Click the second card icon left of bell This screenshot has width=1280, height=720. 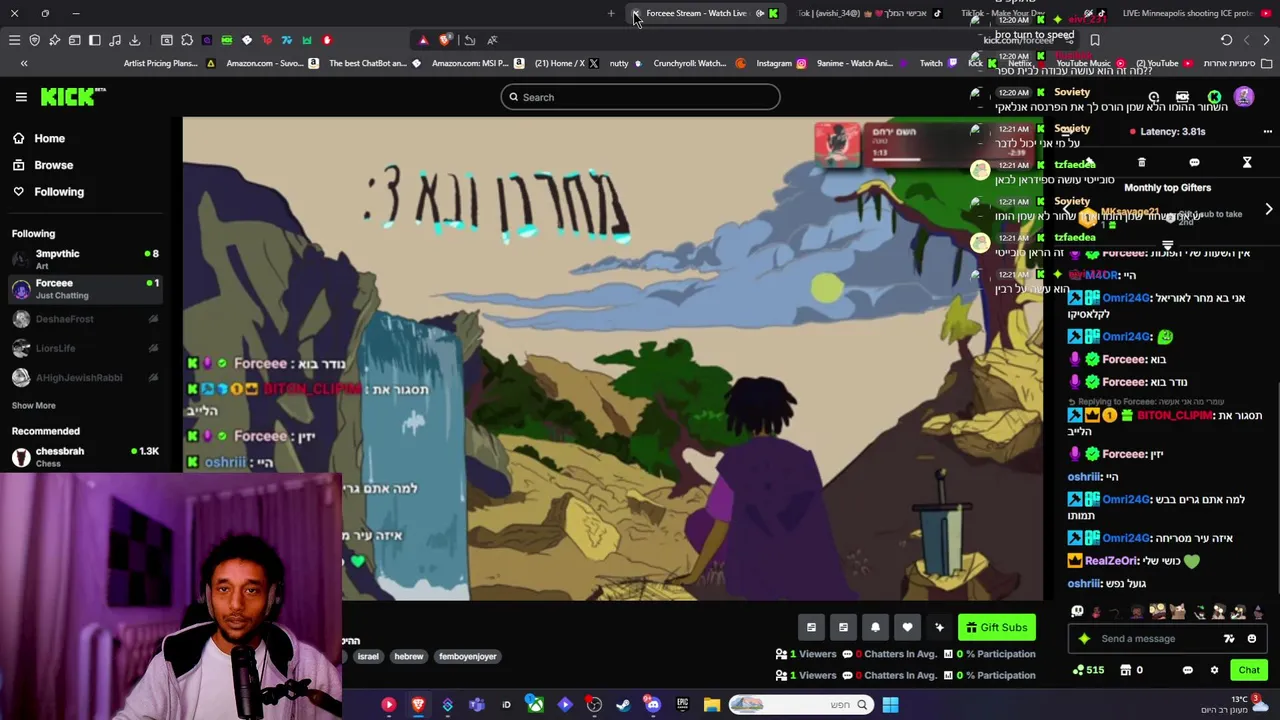(x=843, y=627)
